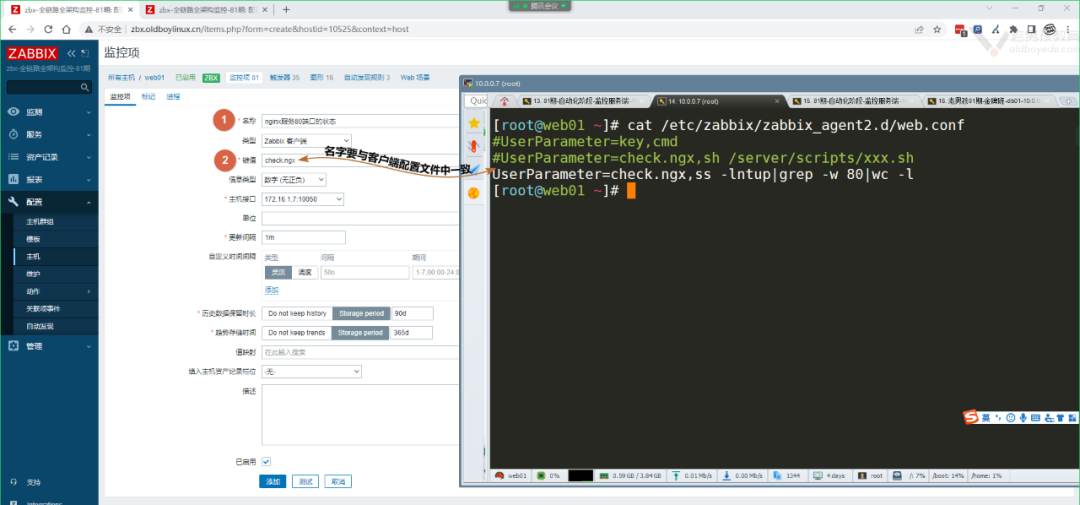Click the share icon in address bar
Screen dimensions: 1080x505
point(919,30)
